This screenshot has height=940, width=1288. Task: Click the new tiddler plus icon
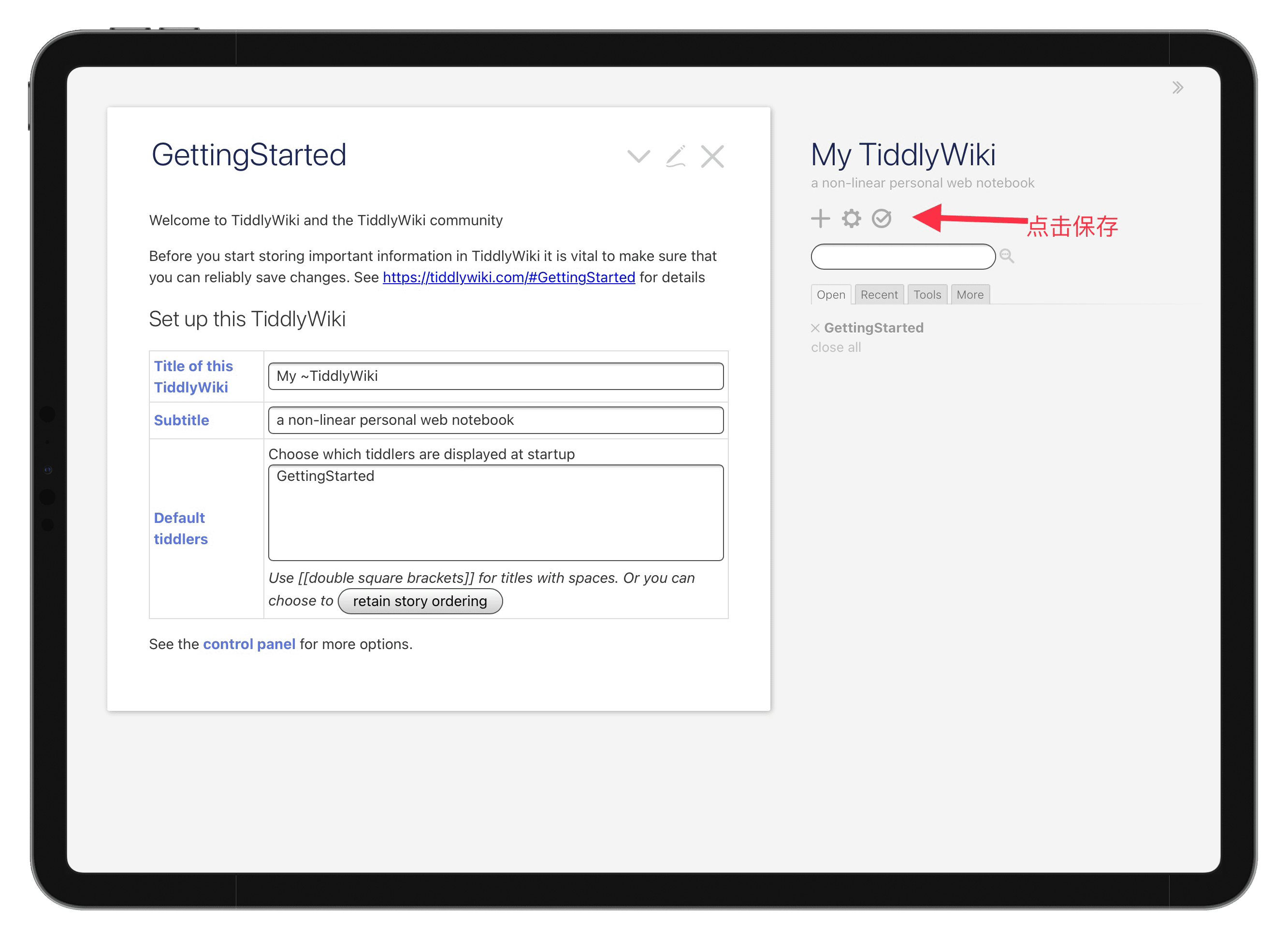(820, 218)
